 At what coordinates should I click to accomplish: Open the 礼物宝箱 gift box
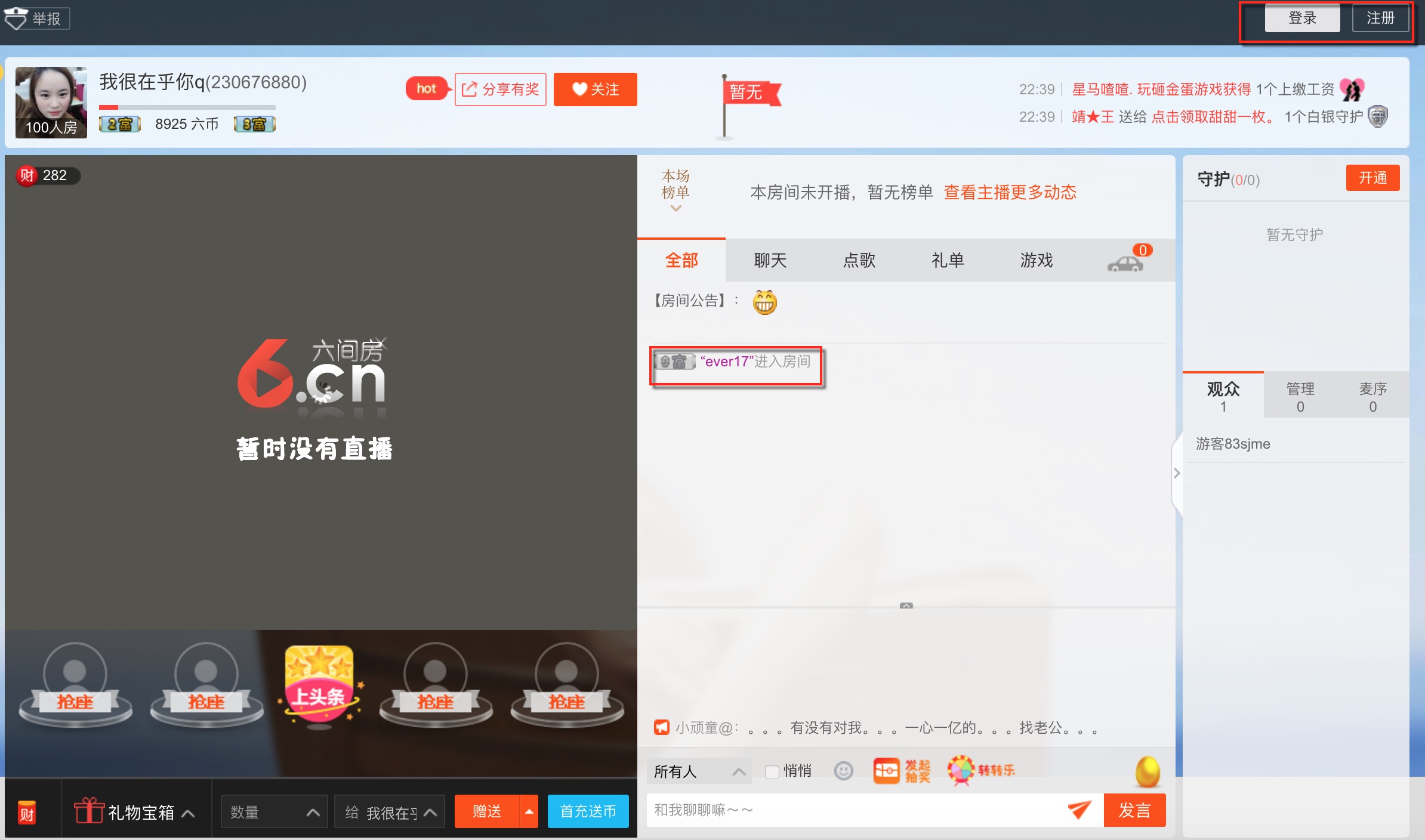(135, 812)
